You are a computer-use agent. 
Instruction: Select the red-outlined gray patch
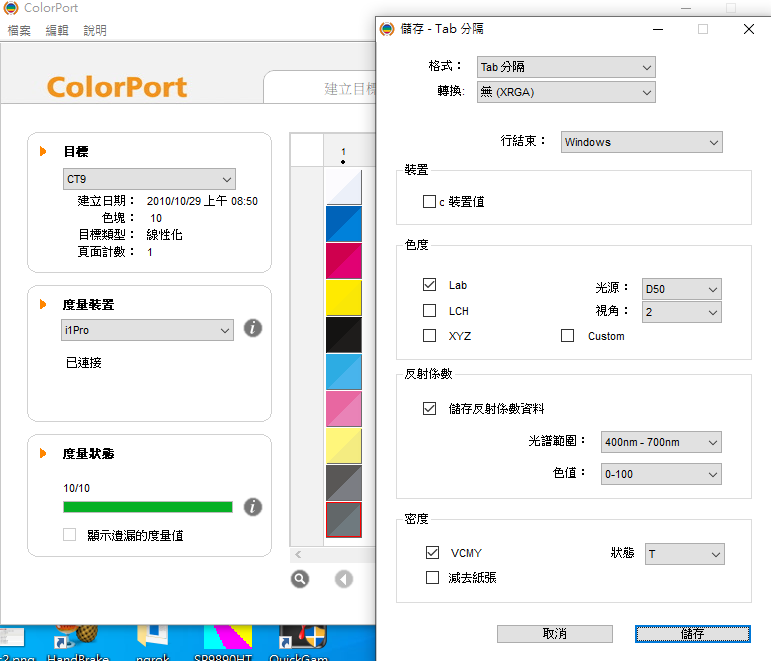click(344, 520)
